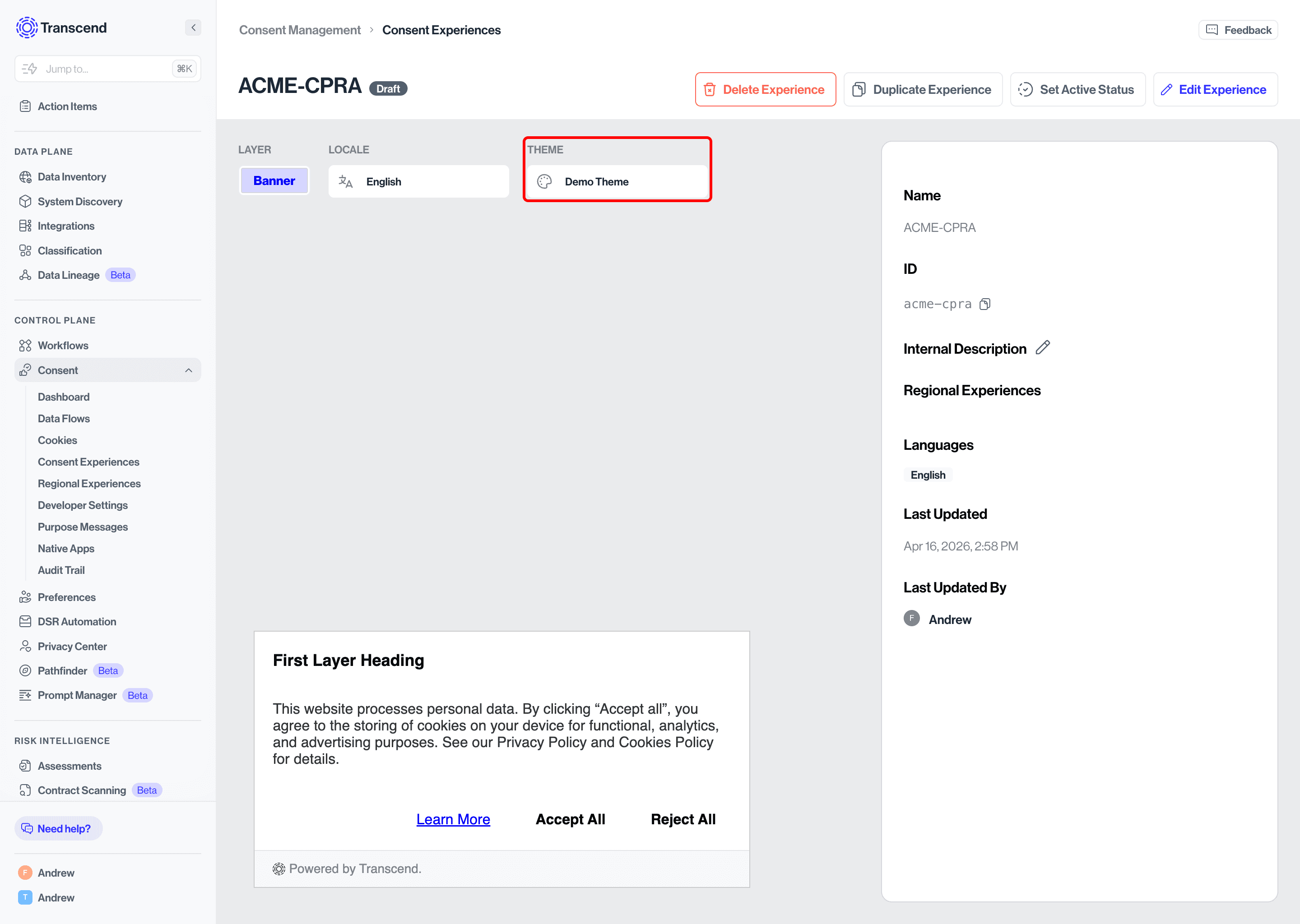Screen dimensions: 1300x924
Task: Click the Workflows icon
Action: tap(25, 345)
